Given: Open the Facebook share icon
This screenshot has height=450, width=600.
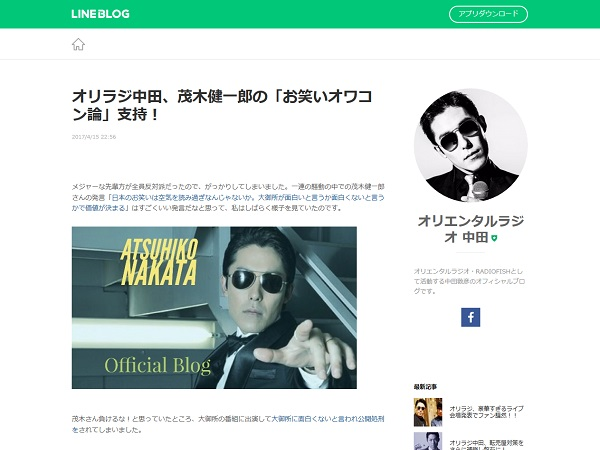Looking at the screenshot, I should [470, 317].
